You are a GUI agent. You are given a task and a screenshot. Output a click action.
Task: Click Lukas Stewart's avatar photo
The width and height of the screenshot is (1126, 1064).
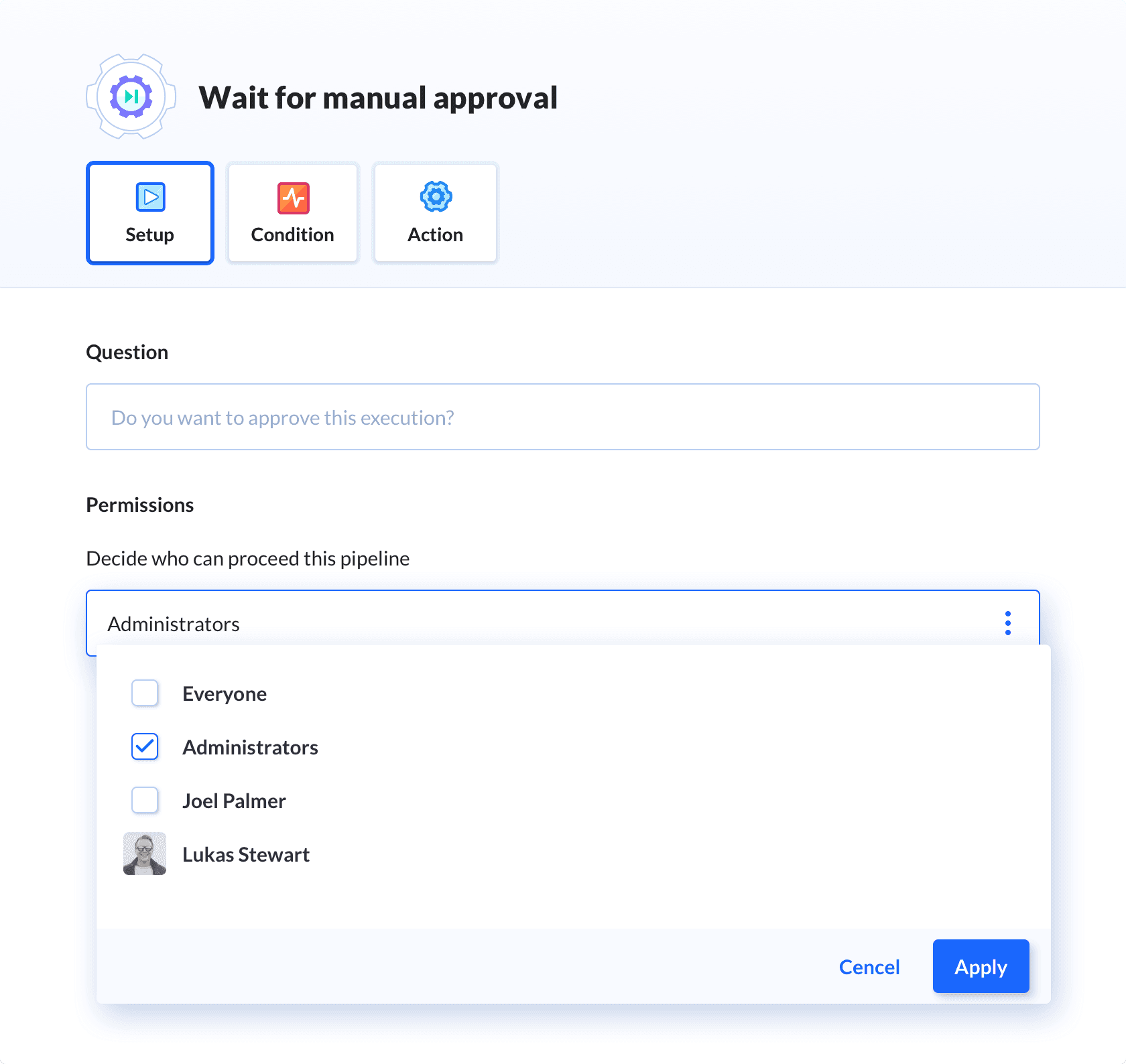tap(145, 854)
